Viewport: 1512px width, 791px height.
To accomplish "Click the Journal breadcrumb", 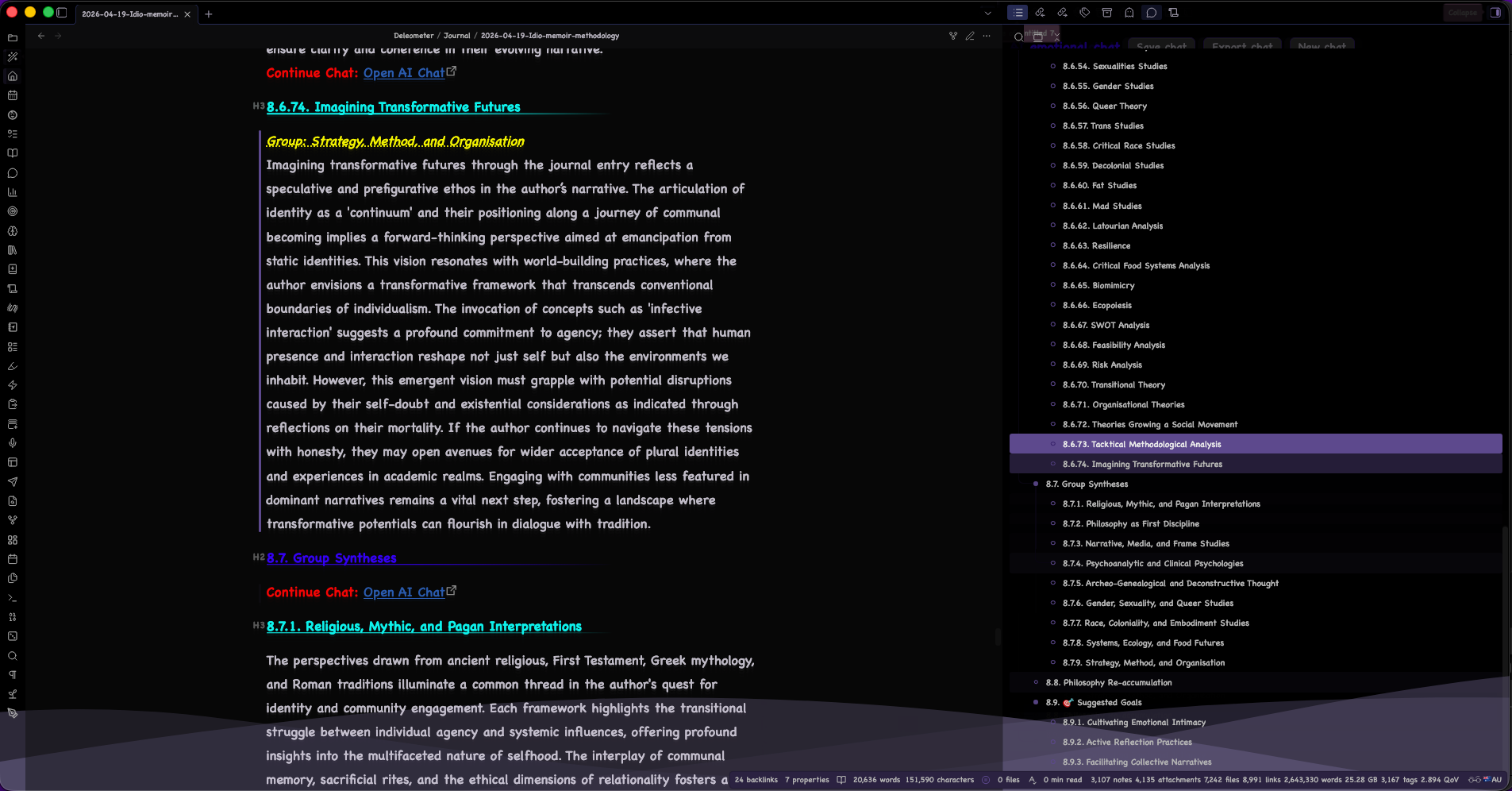I will [456, 36].
